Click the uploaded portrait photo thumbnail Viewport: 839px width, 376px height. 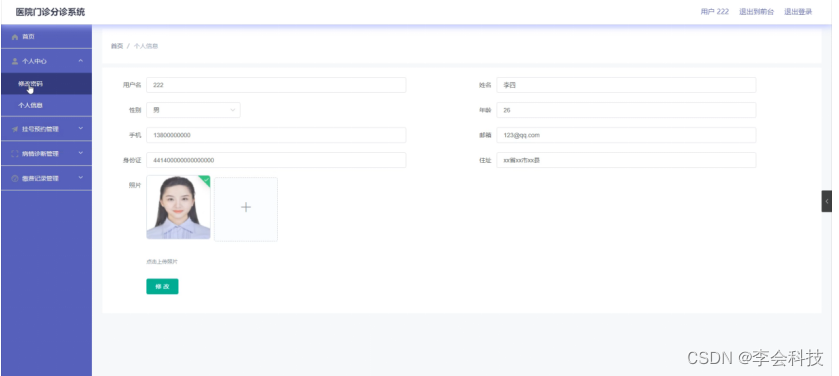click(178, 208)
